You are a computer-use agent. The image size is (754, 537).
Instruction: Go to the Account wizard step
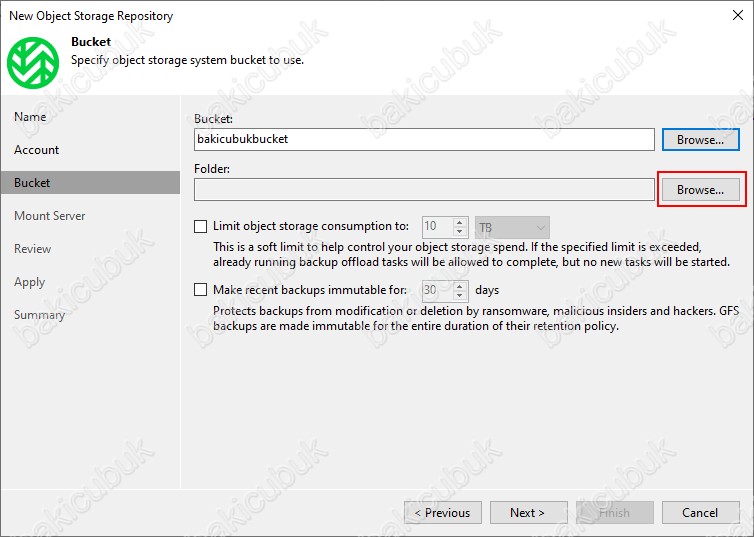click(x=37, y=150)
